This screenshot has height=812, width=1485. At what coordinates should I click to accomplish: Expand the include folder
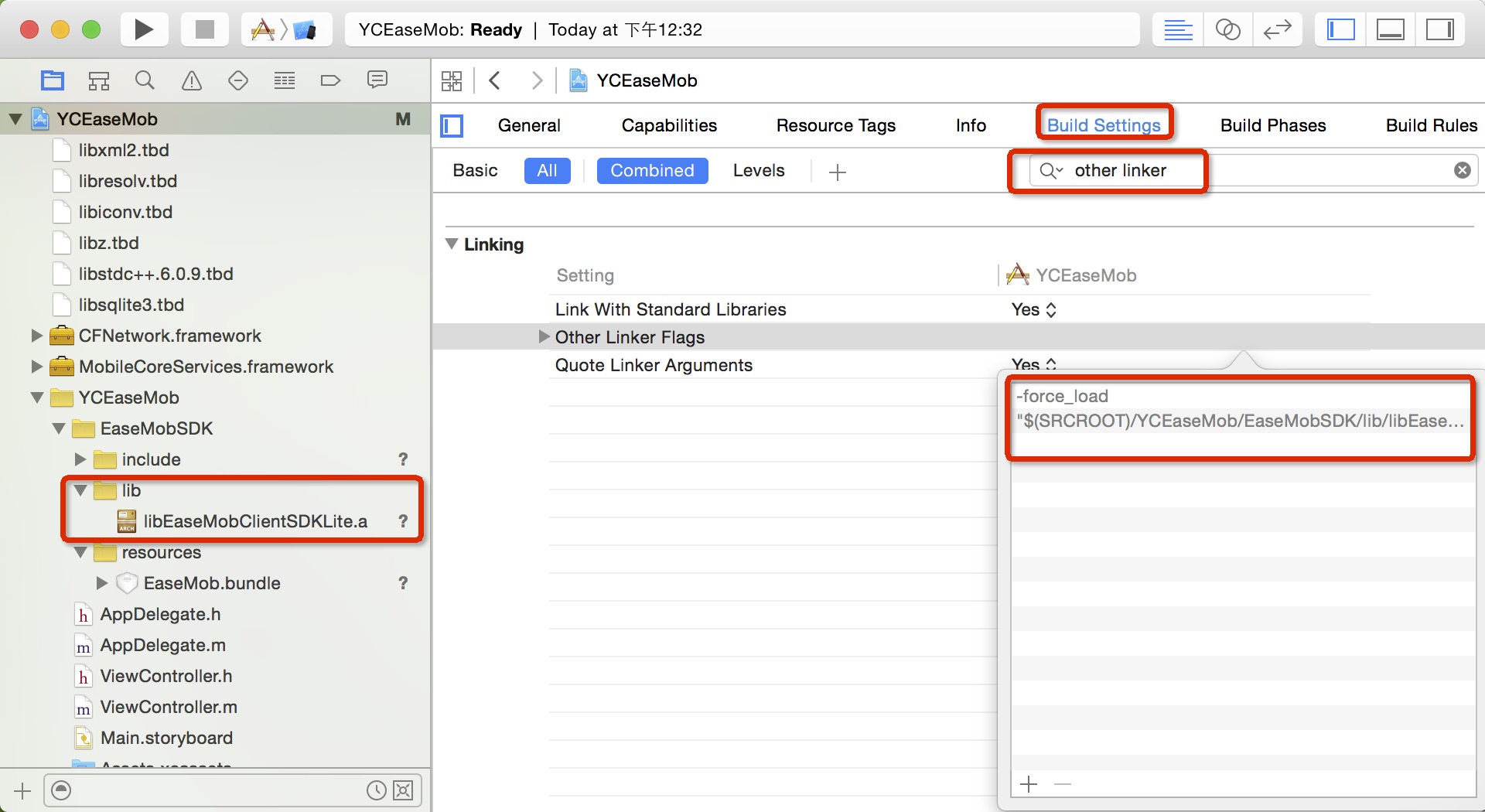pos(80,459)
